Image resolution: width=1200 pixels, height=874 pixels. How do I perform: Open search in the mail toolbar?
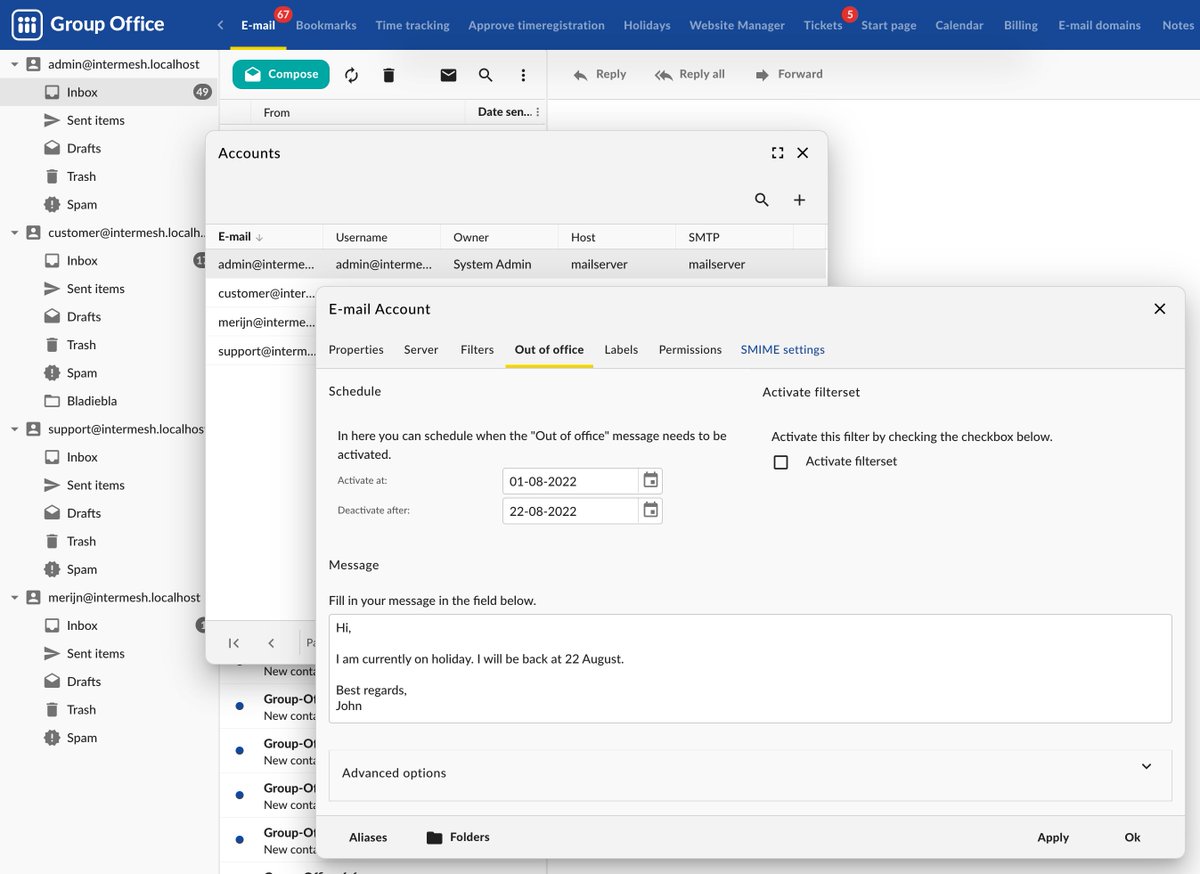(485, 75)
